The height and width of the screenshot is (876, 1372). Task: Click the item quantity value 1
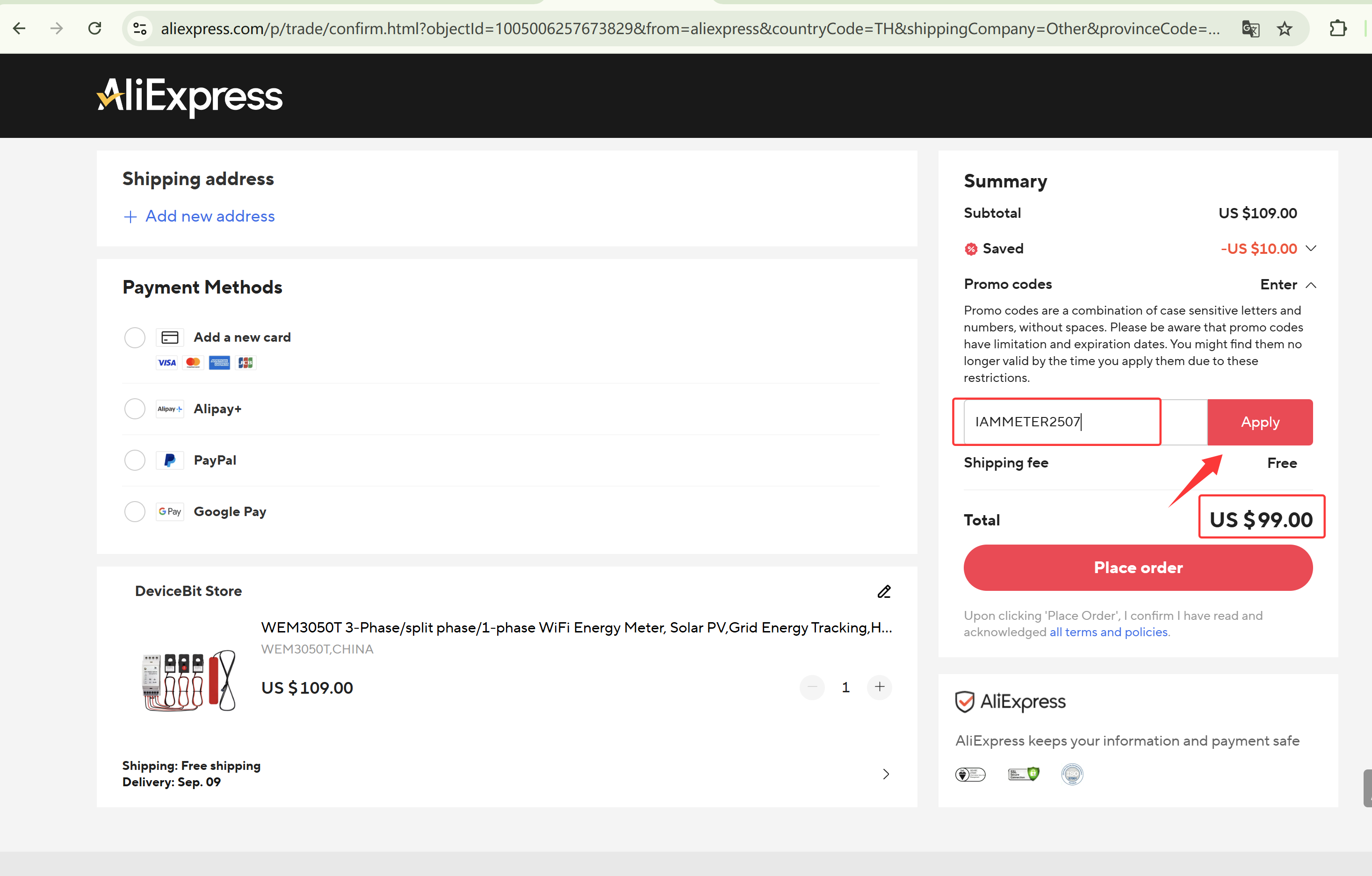846,688
